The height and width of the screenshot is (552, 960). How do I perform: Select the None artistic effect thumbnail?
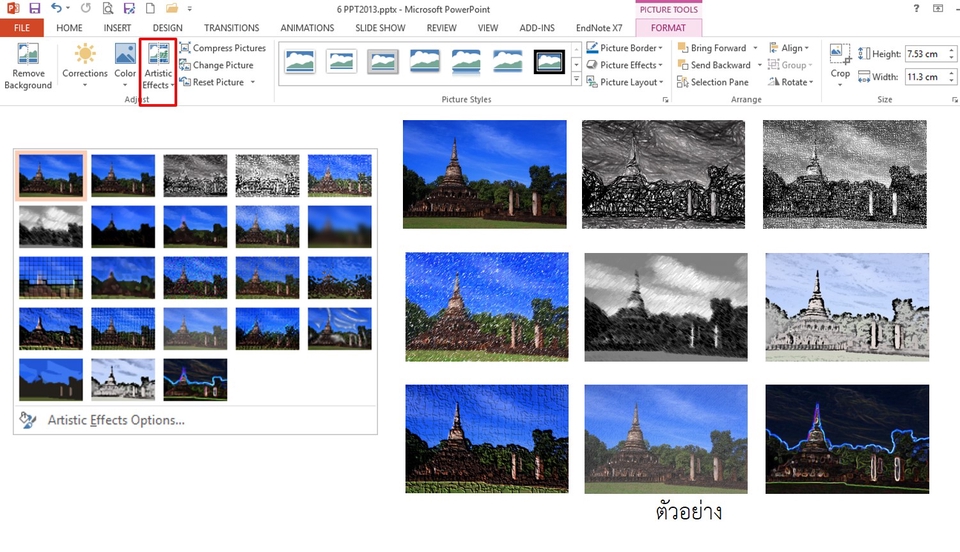[x=51, y=176]
